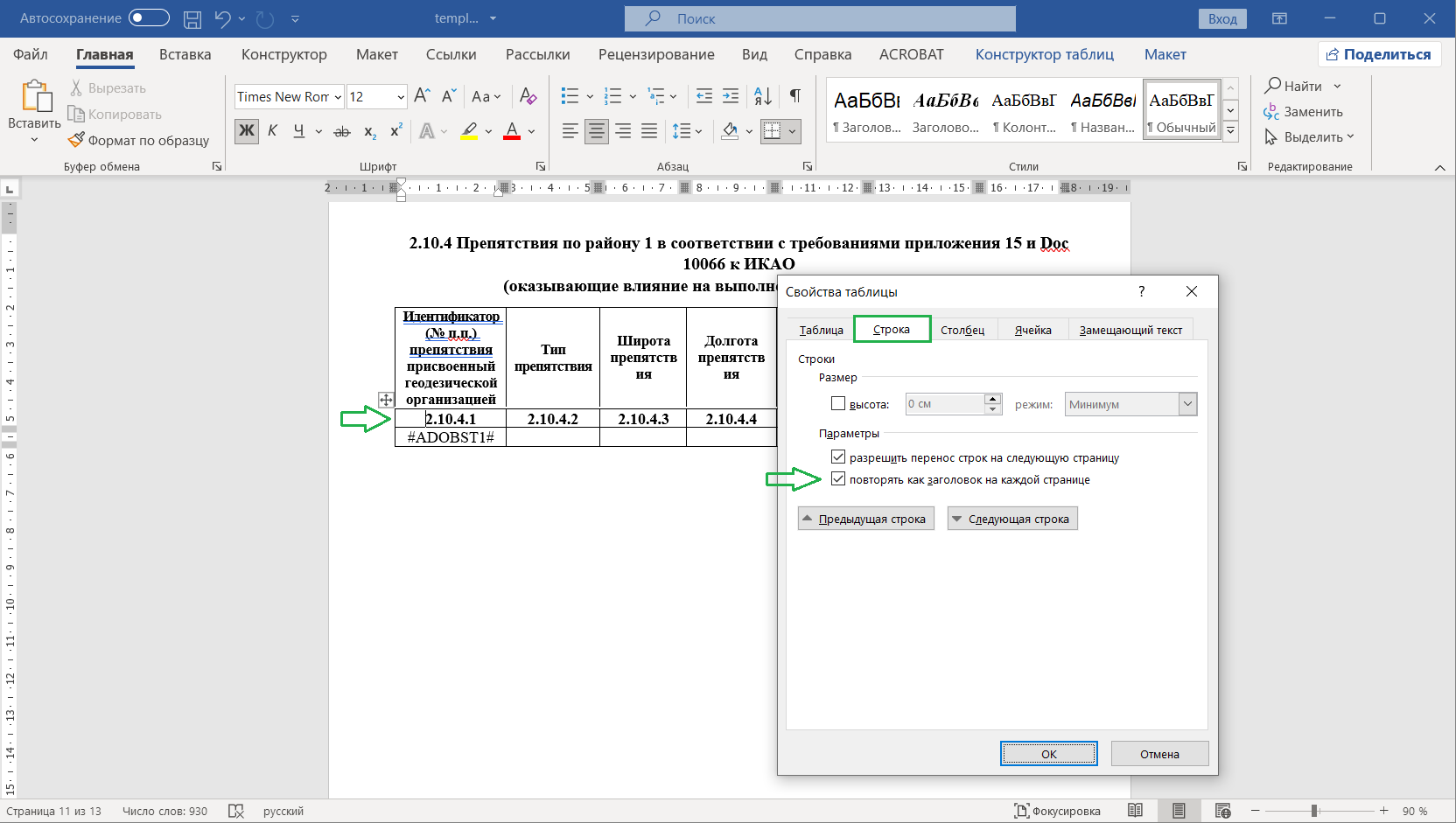Toggle the AutoSave switch
The image size is (1456, 823).
coord(149,18)
